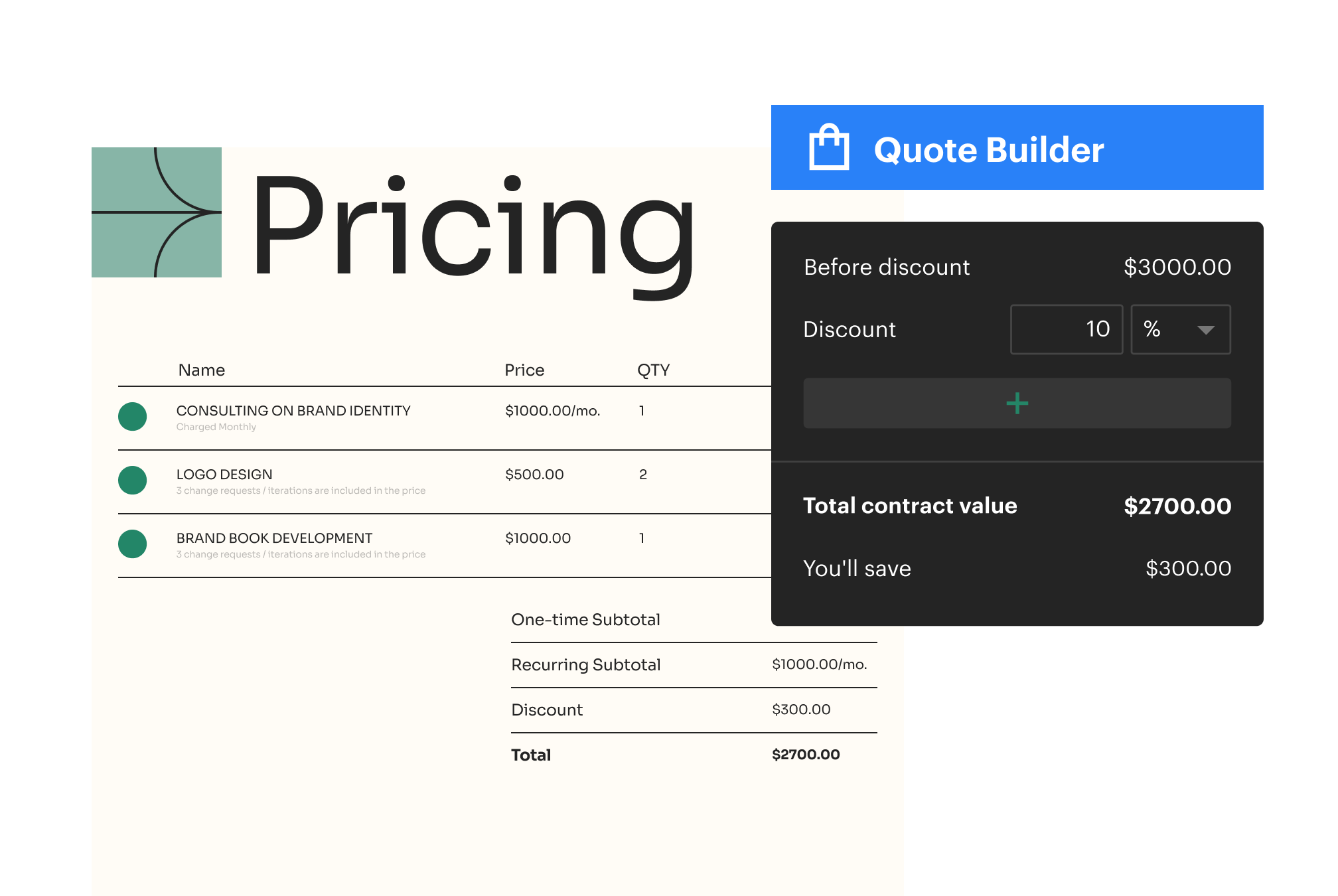Click the green circle beside Logo Design
1338x896 pixels.
[132, 481]
